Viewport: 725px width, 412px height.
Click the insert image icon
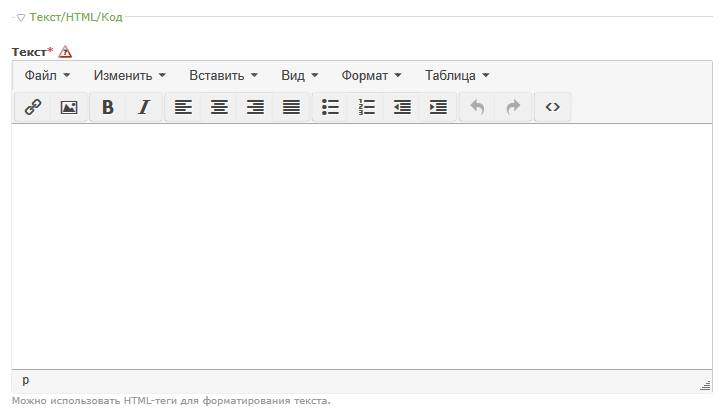point(69,107)
